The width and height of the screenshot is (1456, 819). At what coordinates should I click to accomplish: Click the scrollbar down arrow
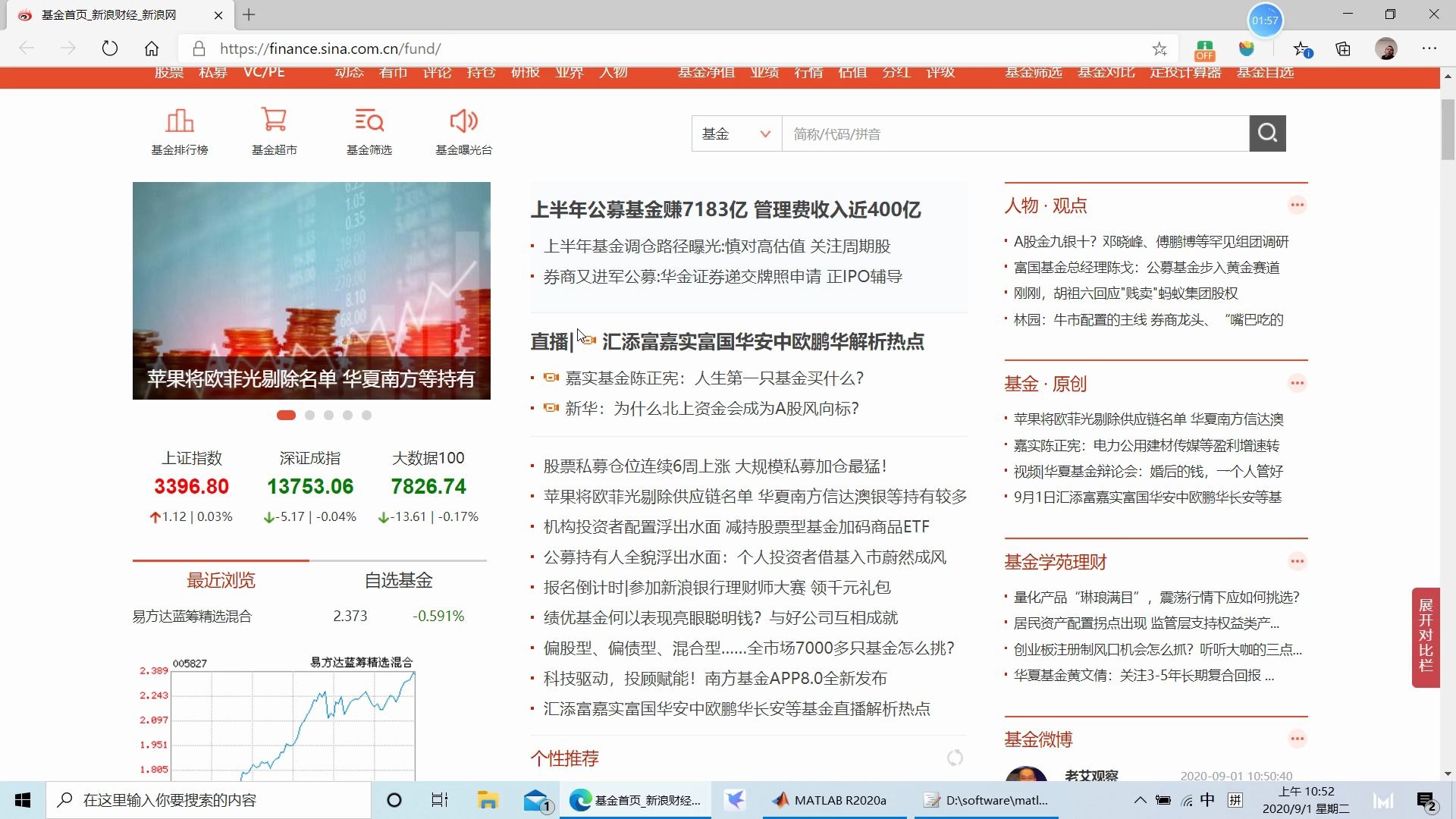tap(1448, 773)
